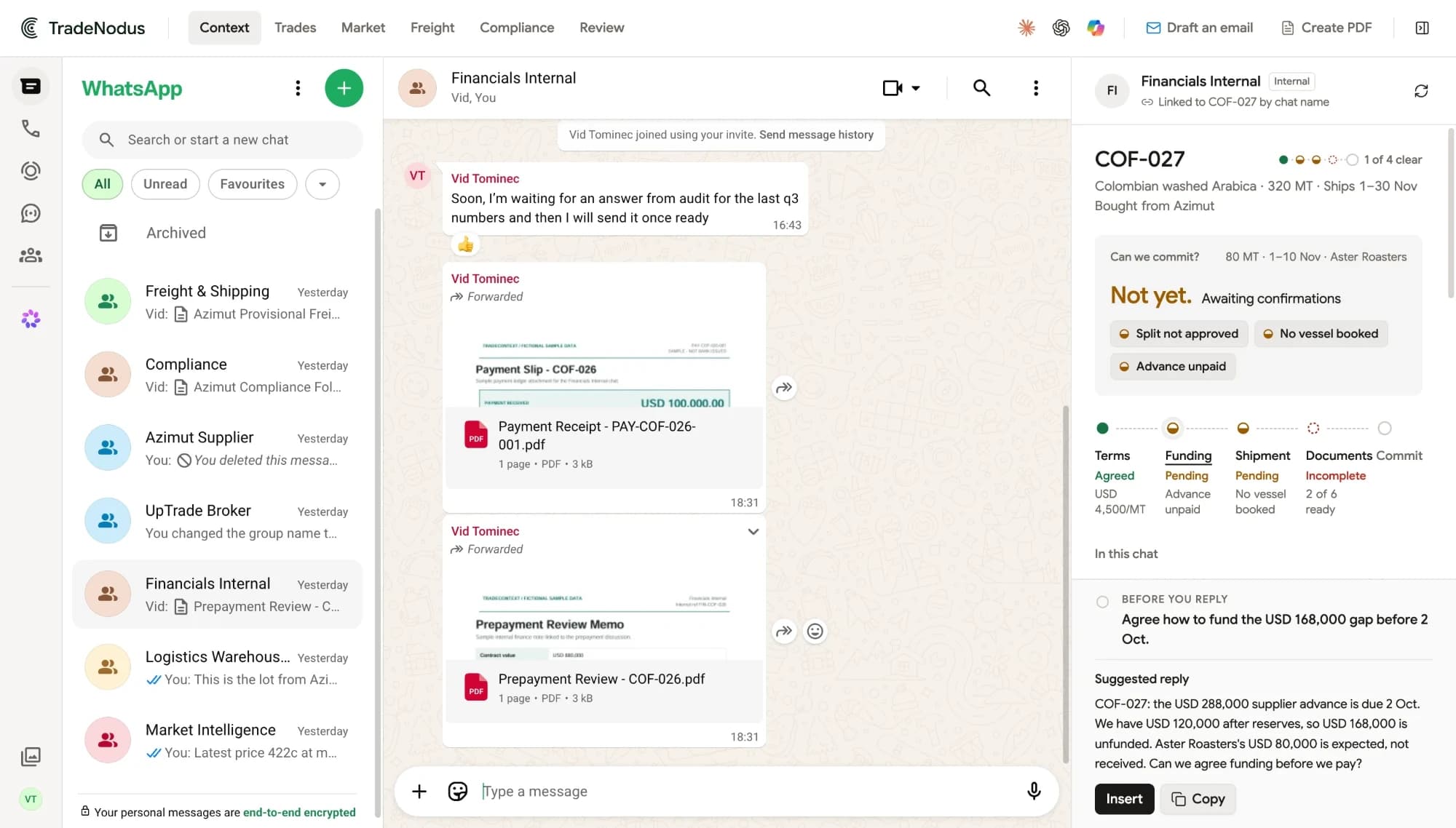Viewport: 1456px width, 828px height.
Task: Start a new chat with plus button
Action: [344, 88]
